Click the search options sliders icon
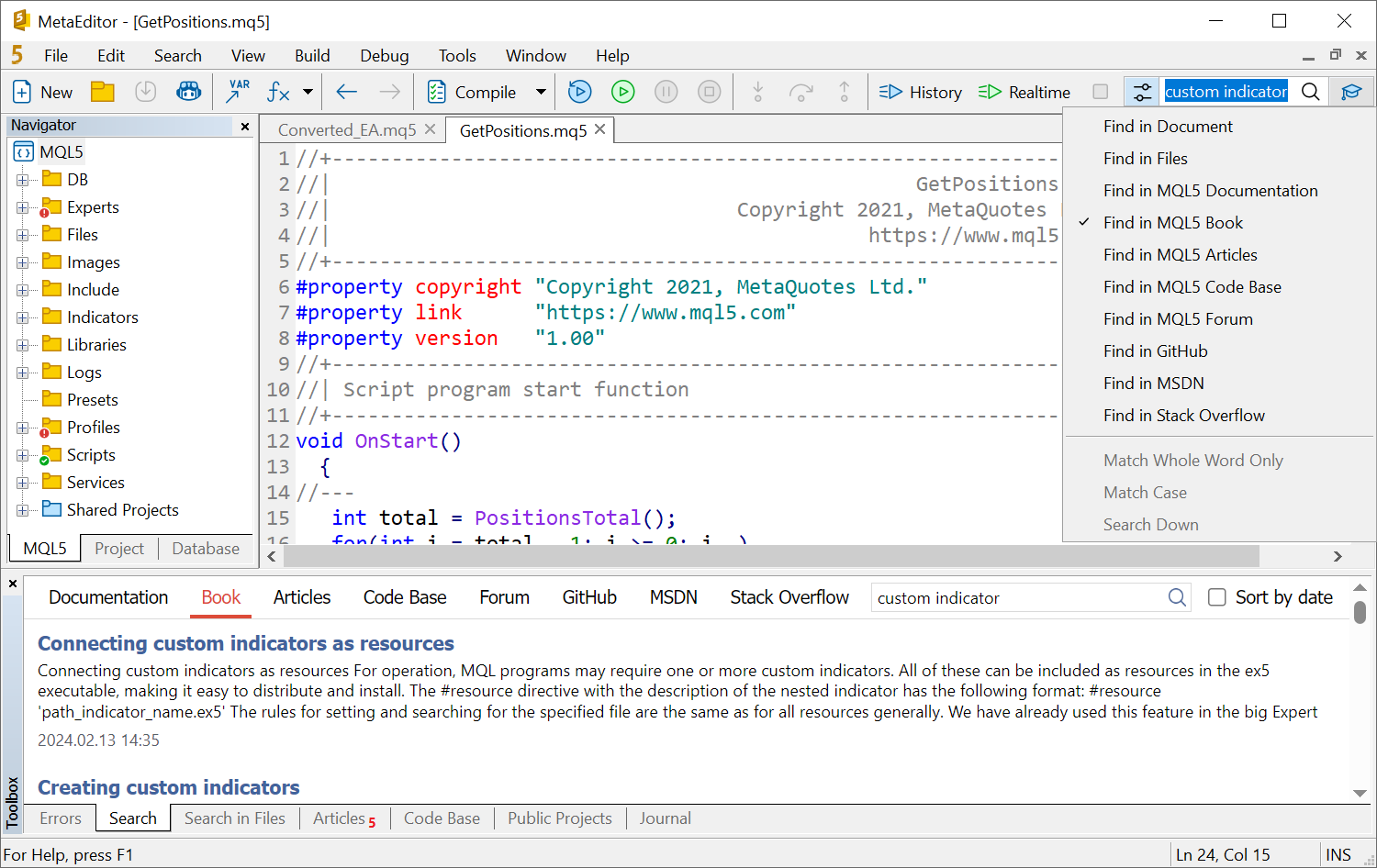The image size is (1377, 868). tap(1141, 92)
